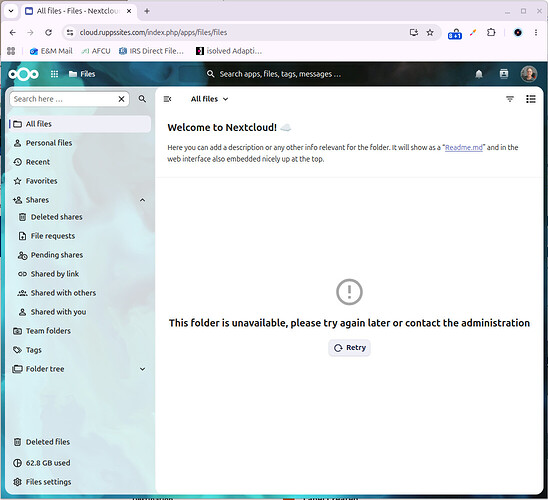This screenshot has height=500, width=548.
Task: Open the user avatar menu
Action: coord(528,74)
